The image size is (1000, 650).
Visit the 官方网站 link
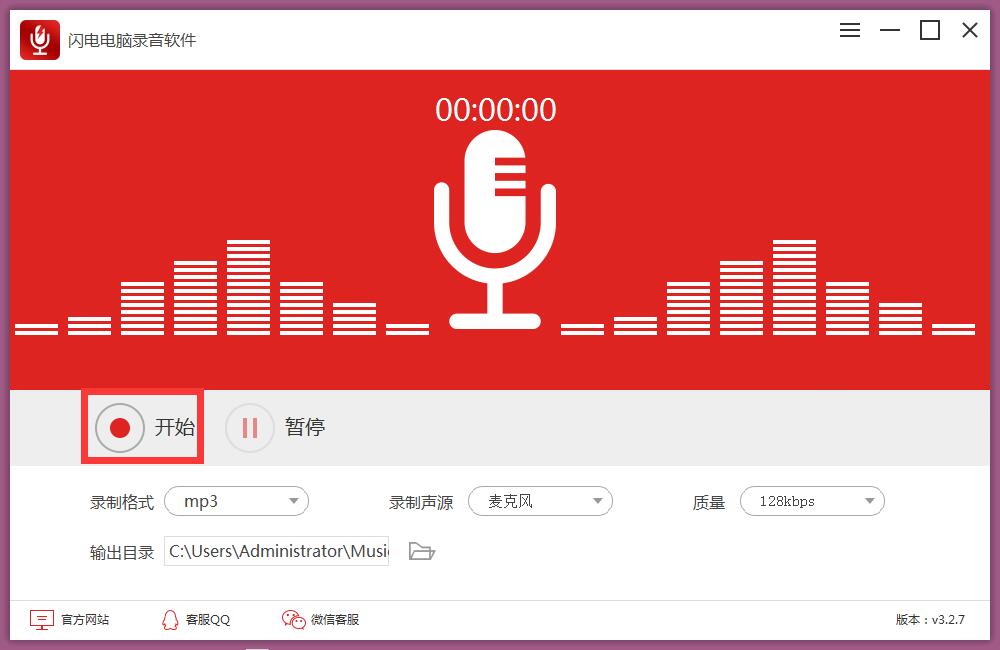86,620
